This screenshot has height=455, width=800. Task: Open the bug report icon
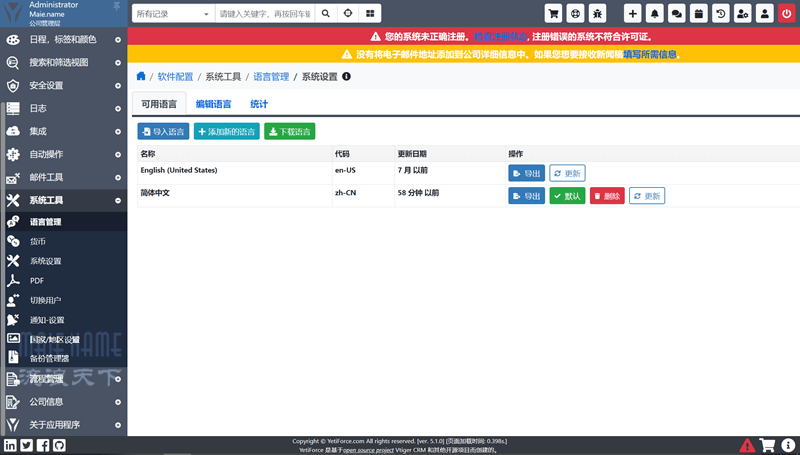[597, 14]
